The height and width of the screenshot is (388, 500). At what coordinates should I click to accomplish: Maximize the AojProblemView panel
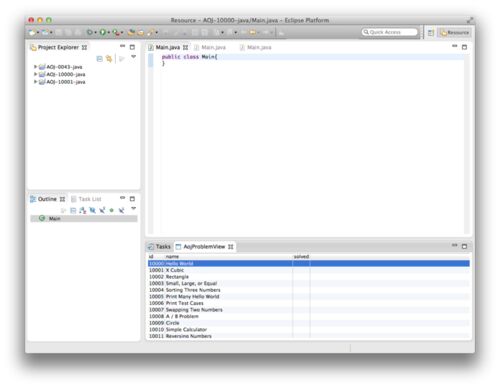pos(464,246)
